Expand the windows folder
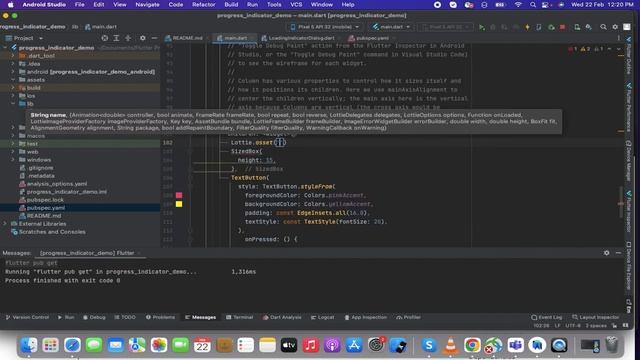Image resolution: width=640 pixels, height=360 pixels. point(13,160)
